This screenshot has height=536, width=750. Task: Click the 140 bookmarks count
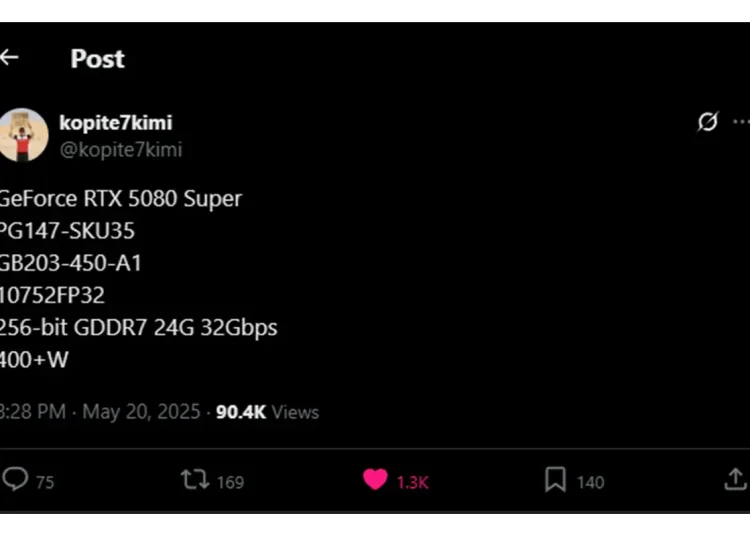coord(591,482)
